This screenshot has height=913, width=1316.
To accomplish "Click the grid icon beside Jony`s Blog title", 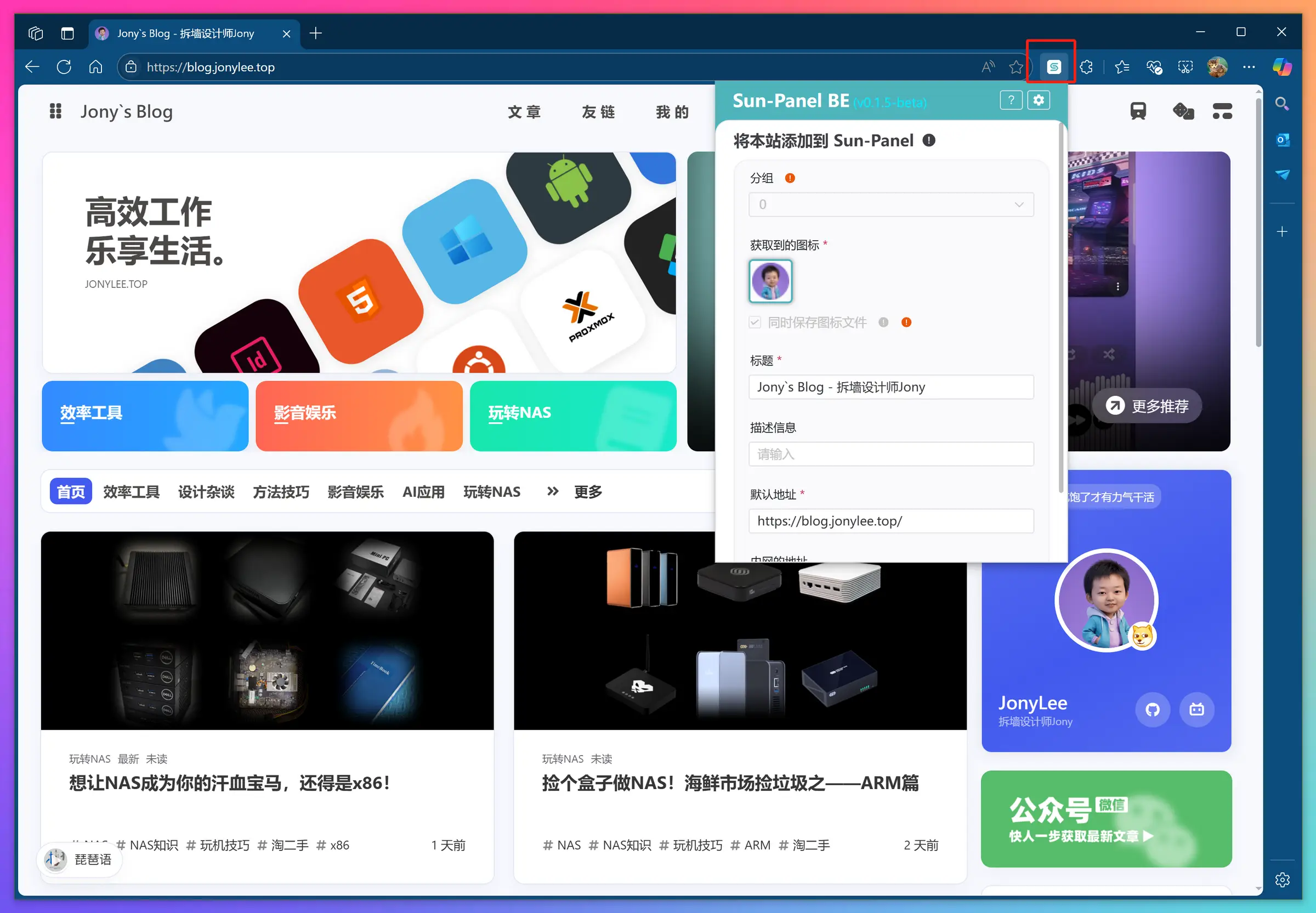I will 55,111.
